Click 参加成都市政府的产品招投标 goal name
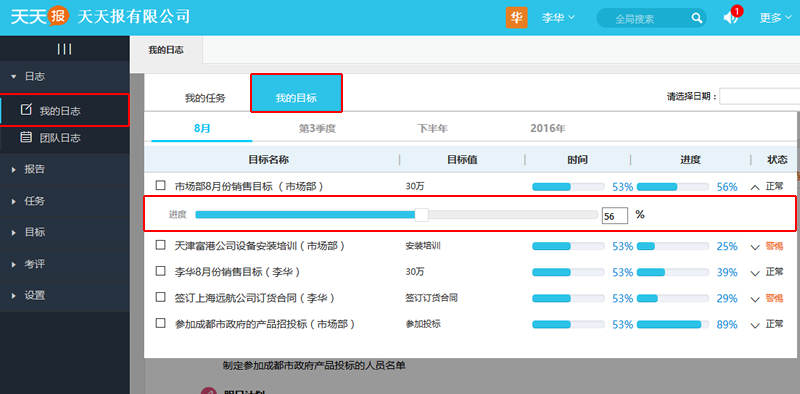 (x=264, y=325)
